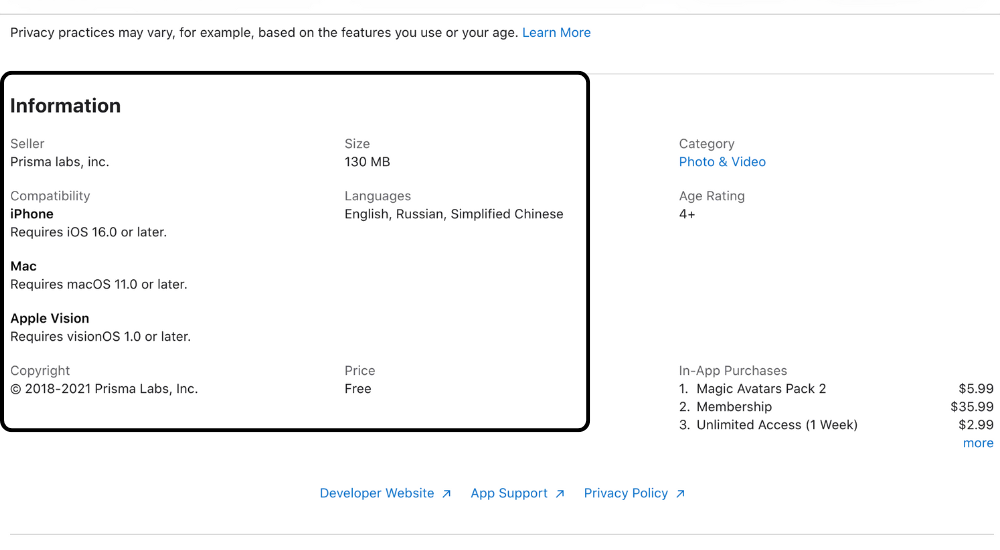The height and width of the screenshot is (550, 1000).
Task: Open the Learn More privacy link
Action: tap(556, 33)
